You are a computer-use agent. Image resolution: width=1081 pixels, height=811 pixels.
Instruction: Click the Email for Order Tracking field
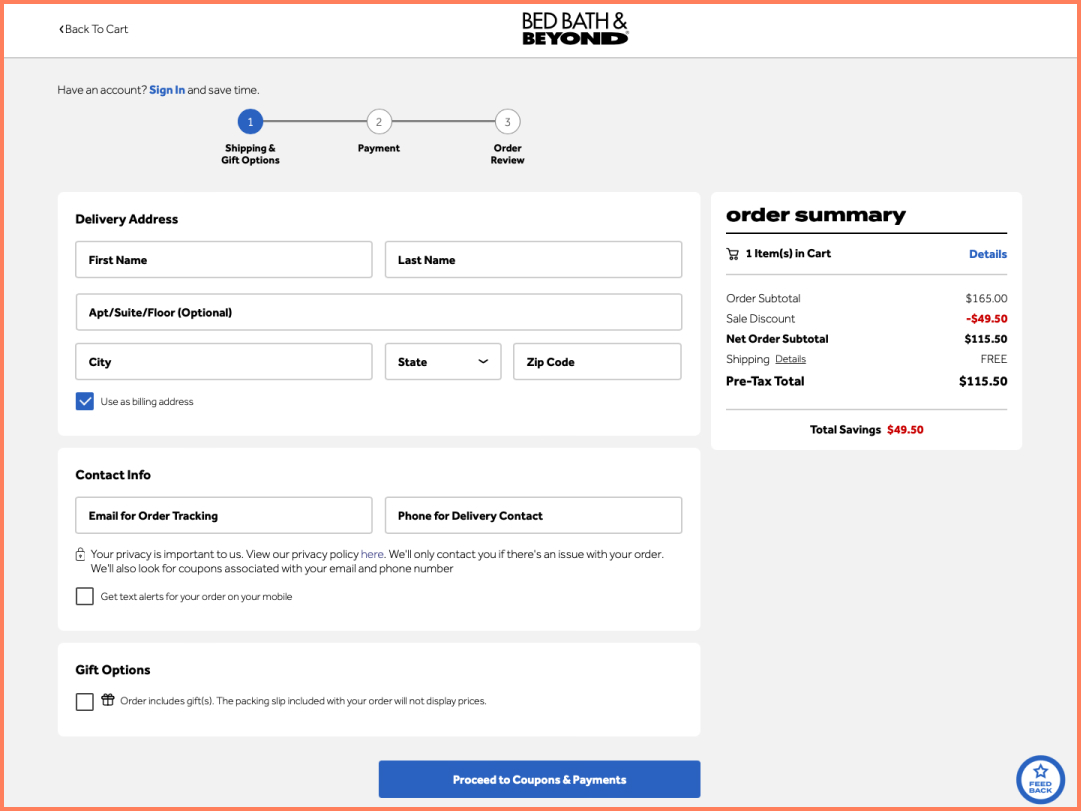point(223,515)
